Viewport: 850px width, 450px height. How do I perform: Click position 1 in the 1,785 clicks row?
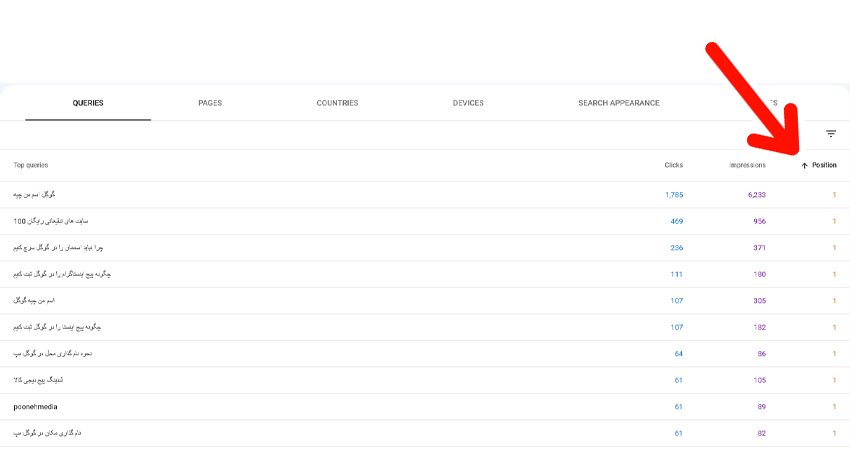click(x=834, y=195)
